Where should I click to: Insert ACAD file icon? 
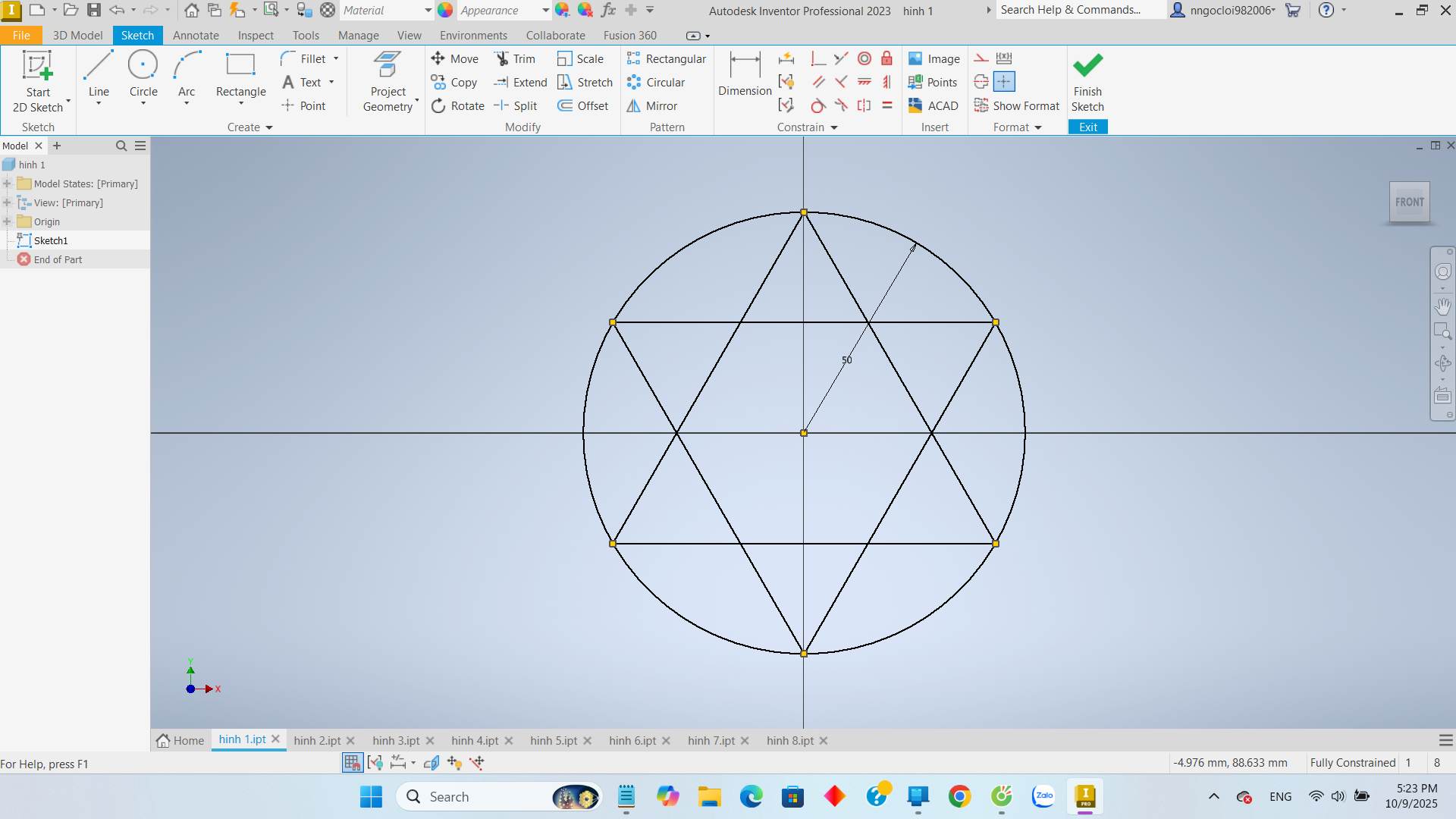click(915, 106)
